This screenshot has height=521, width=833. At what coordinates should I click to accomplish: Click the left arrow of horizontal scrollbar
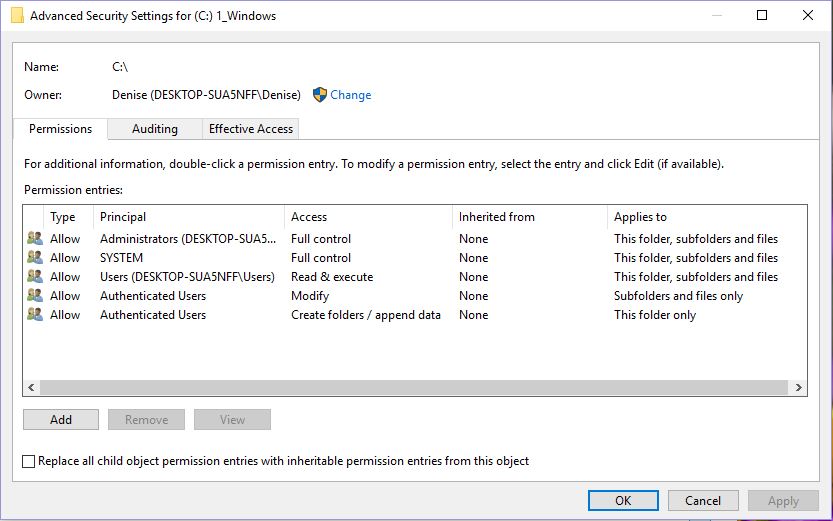(x=31, y=388)
